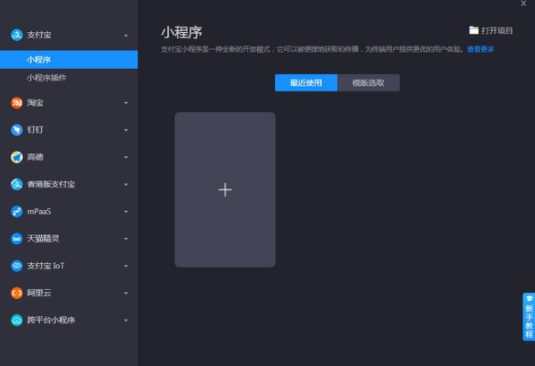
Task: Click the 跨平台小程序 logo icon
Action: [x=16, y=320]
